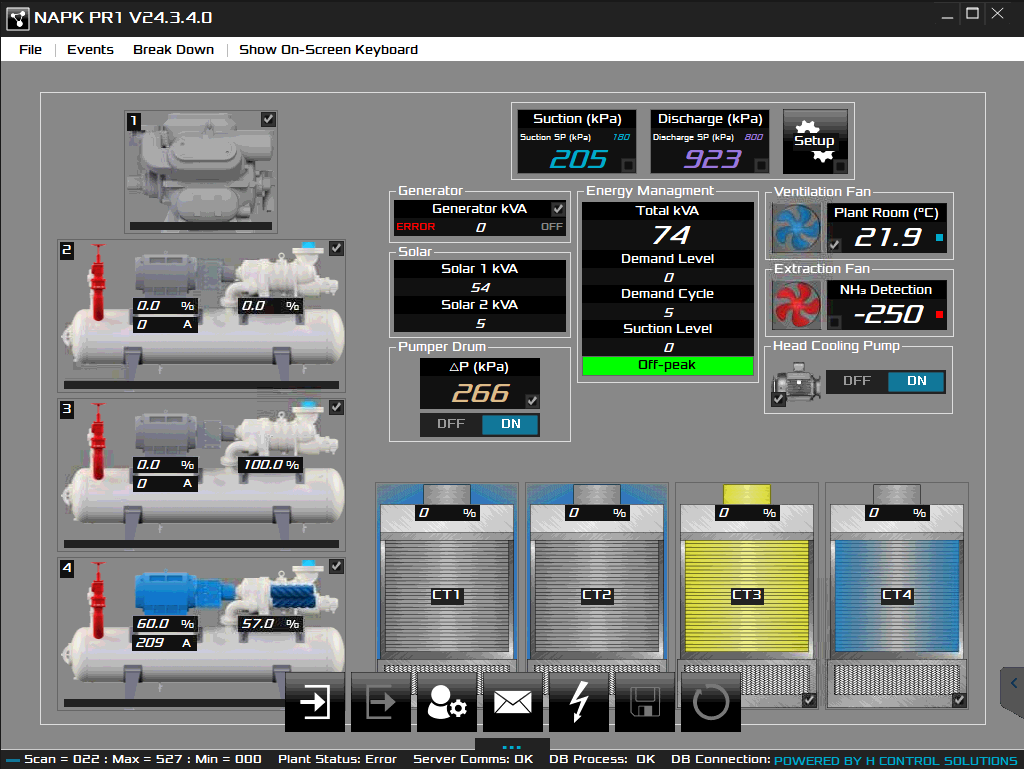Click the Solar 1 kVA value 54
Image resolution: width=1024 pixels, height=769 pixels.
[480, 287]
